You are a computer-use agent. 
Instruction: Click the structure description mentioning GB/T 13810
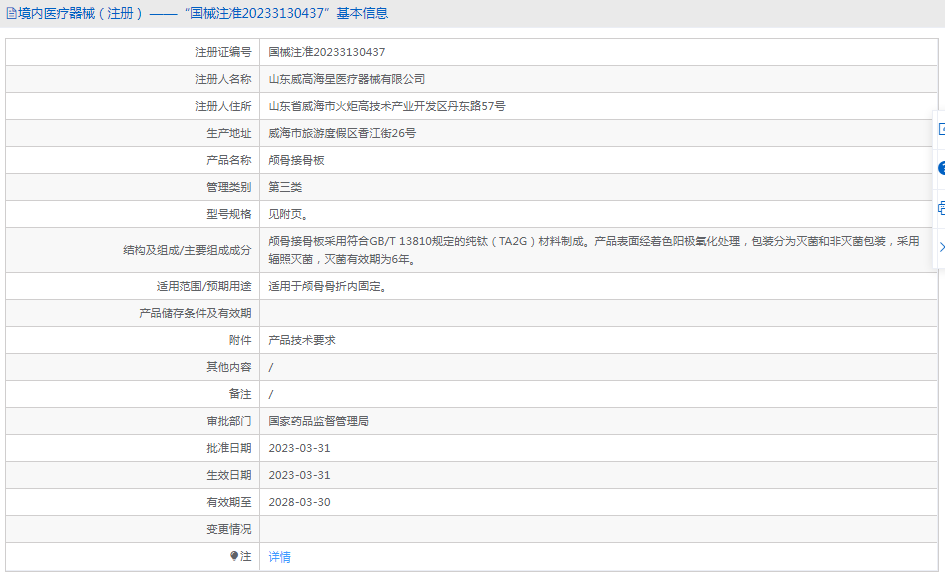coord(594,250)
